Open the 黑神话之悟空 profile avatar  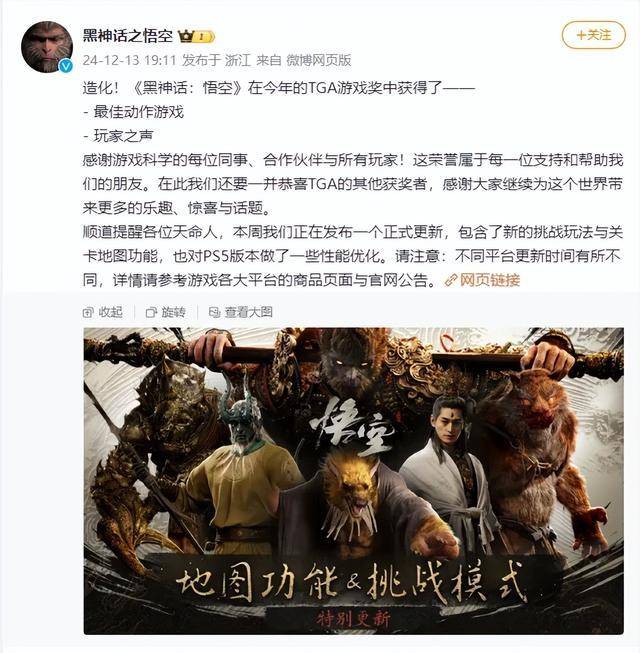click(x=47, y=47)
